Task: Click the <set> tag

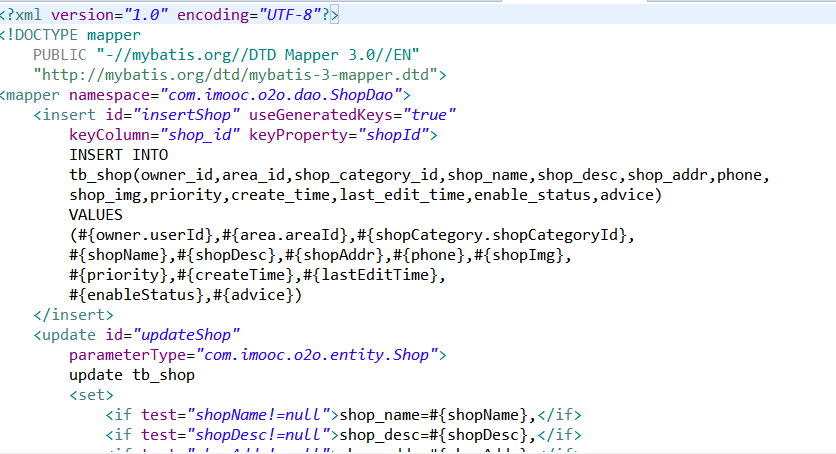Action: click(x=91, y=395)
